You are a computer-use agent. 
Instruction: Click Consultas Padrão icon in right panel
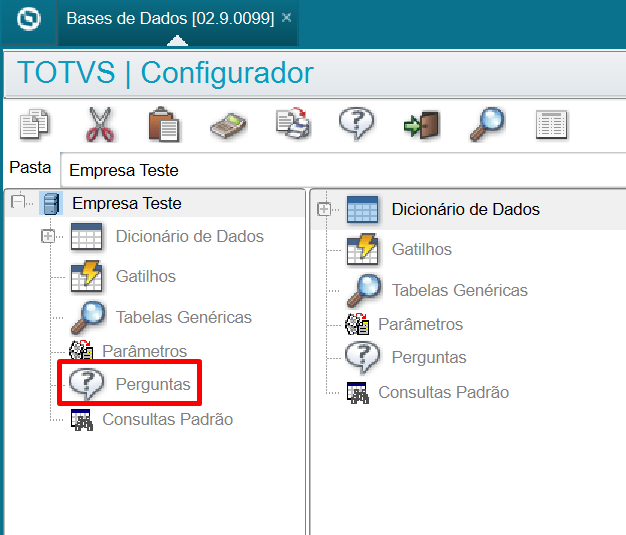click(358, 393)
